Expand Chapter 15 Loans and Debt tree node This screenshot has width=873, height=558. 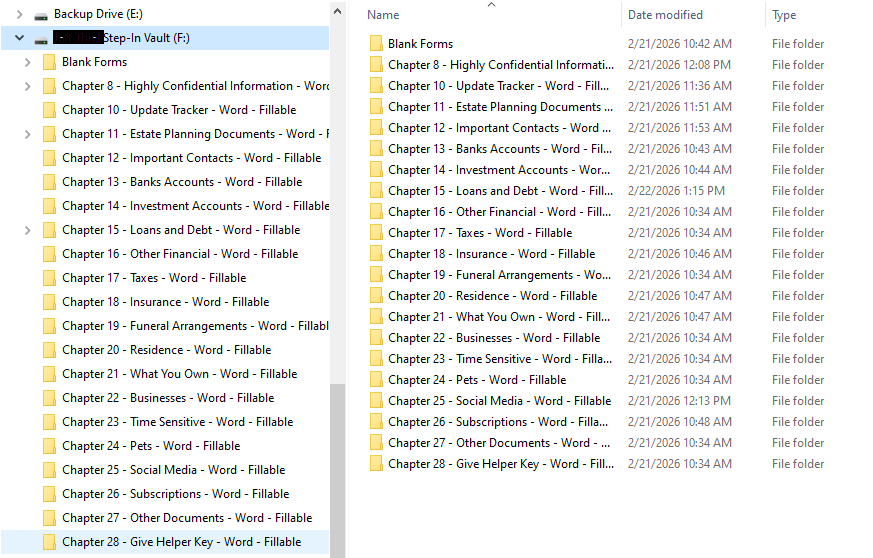click(x=27, y=229)
